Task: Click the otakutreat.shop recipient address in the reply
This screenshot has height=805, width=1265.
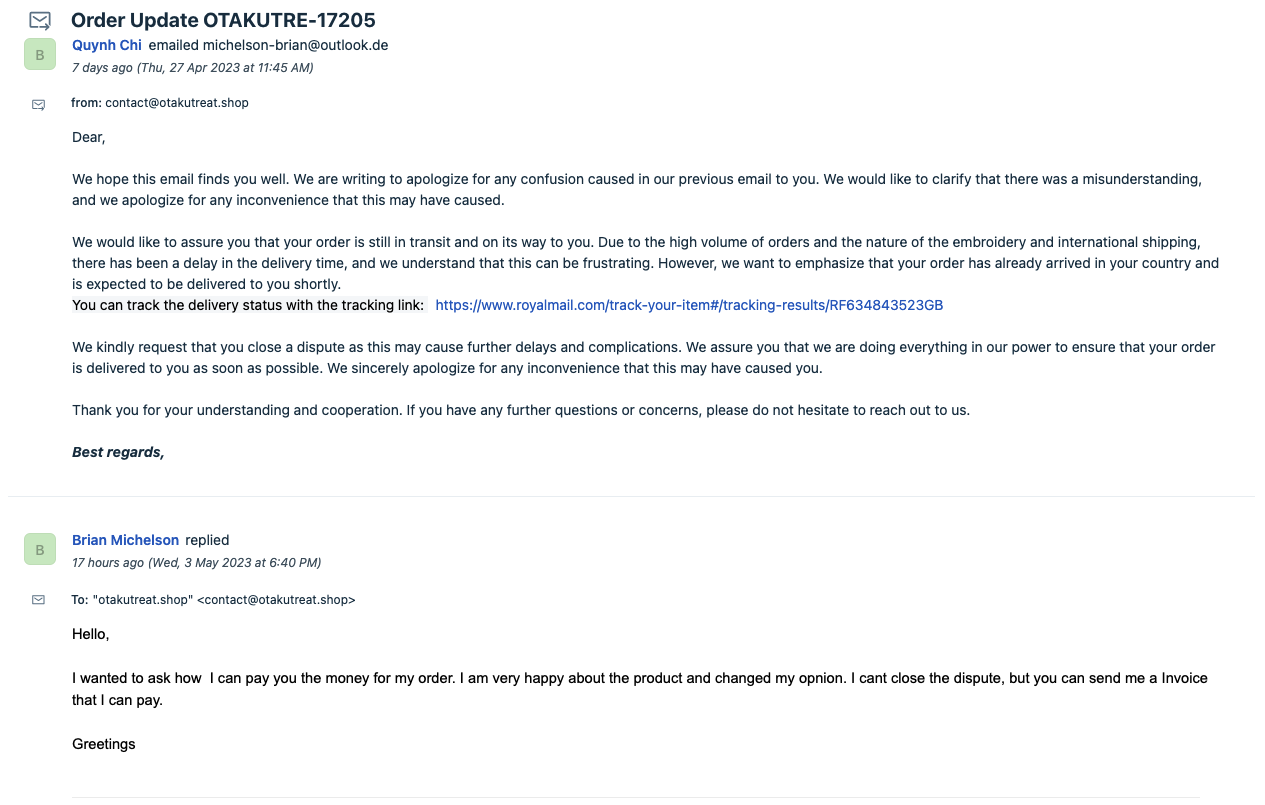Action: point(224,600)
